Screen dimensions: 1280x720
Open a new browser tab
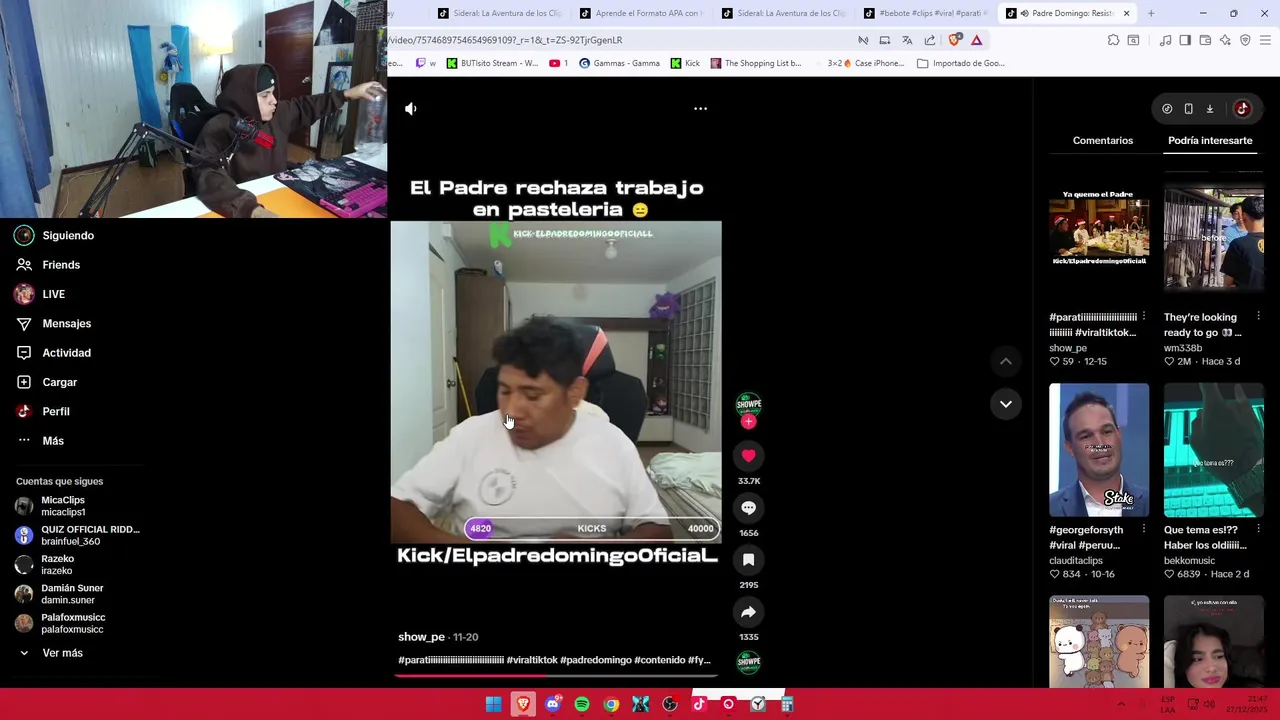click(x=1151, y=13)
